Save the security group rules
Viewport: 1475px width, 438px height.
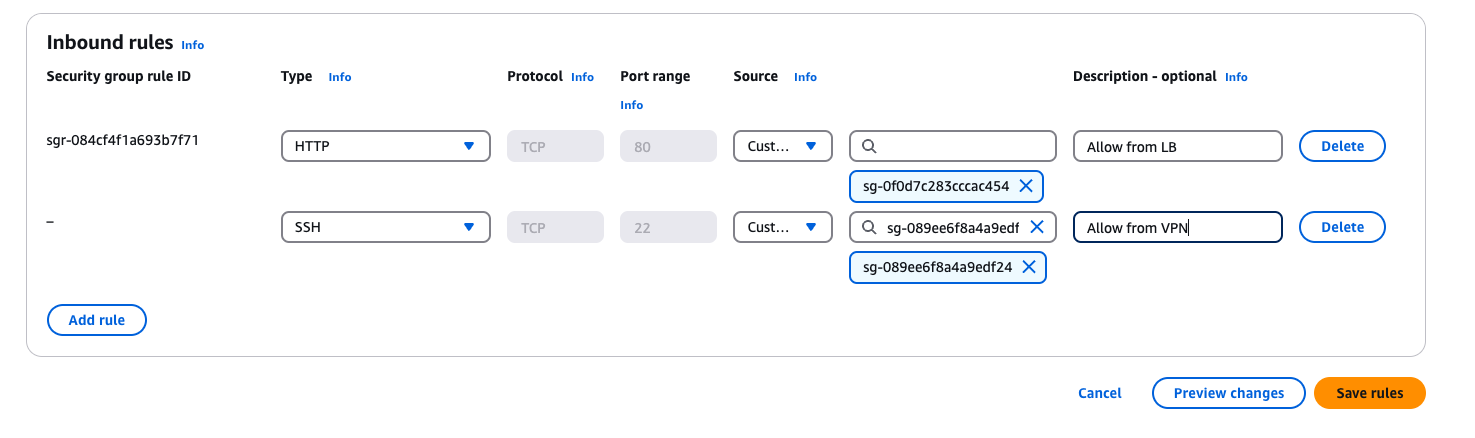pyautogui.click(x=1369, y=393)
